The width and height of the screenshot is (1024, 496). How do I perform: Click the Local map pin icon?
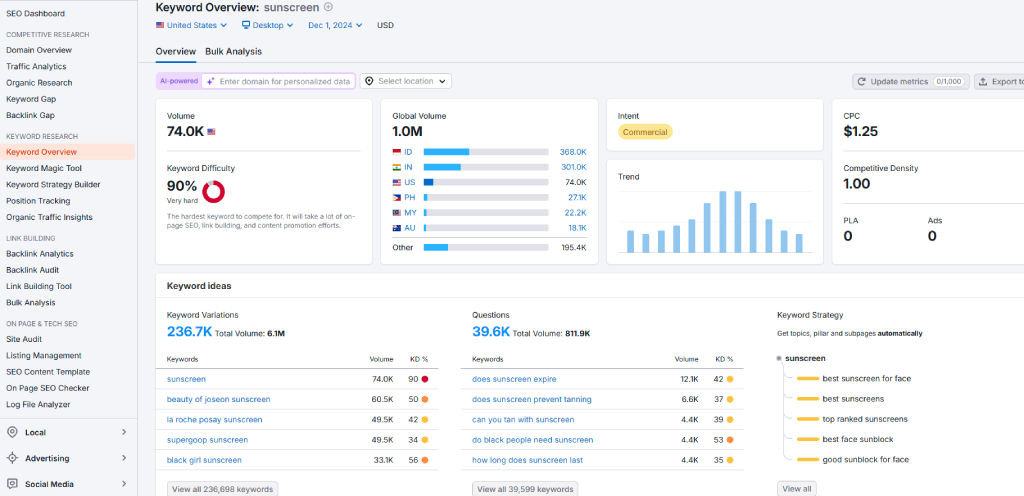(x=13, y=432)
